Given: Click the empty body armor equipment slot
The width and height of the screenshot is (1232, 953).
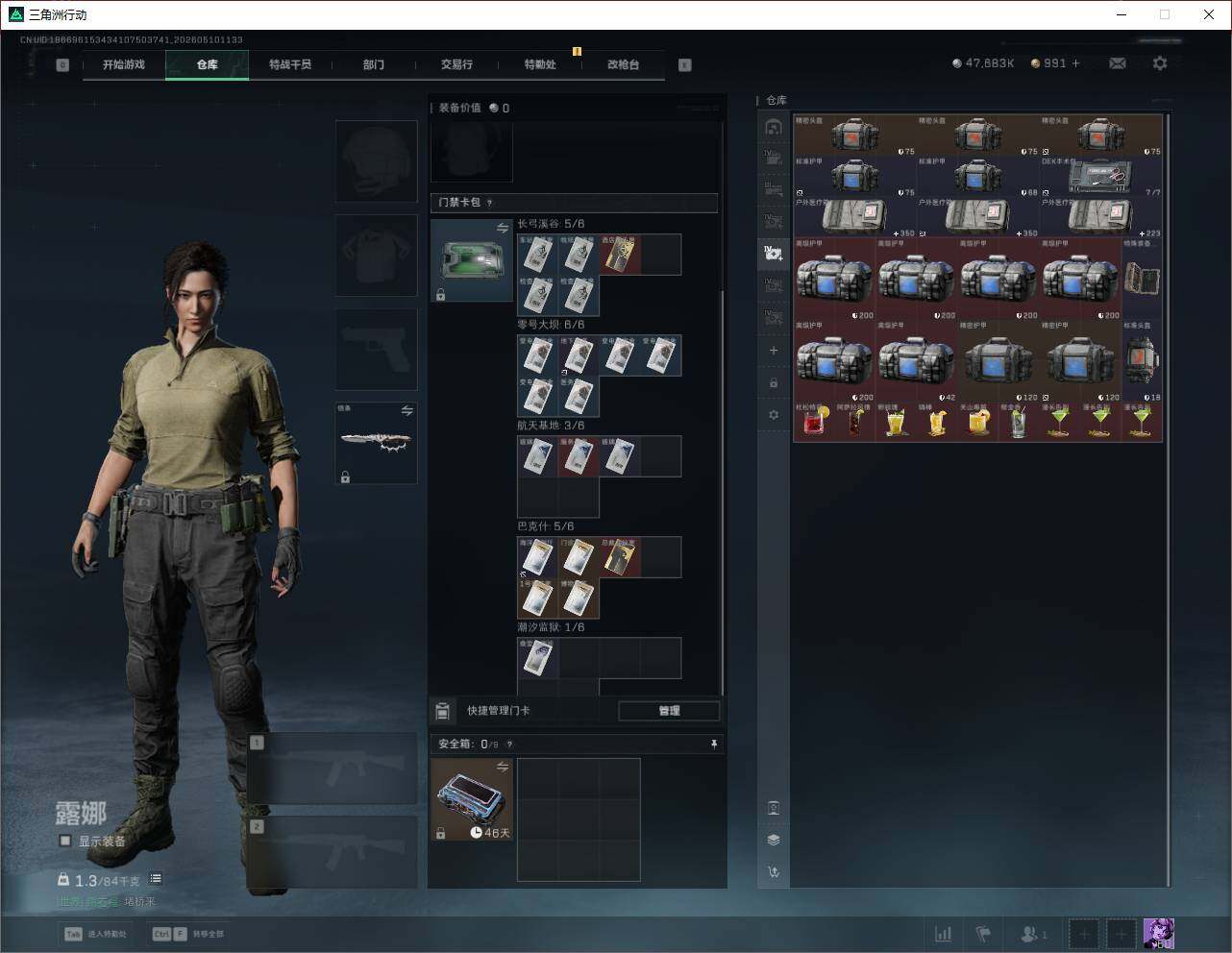Looking at the screenshot, I should (376, 255).
